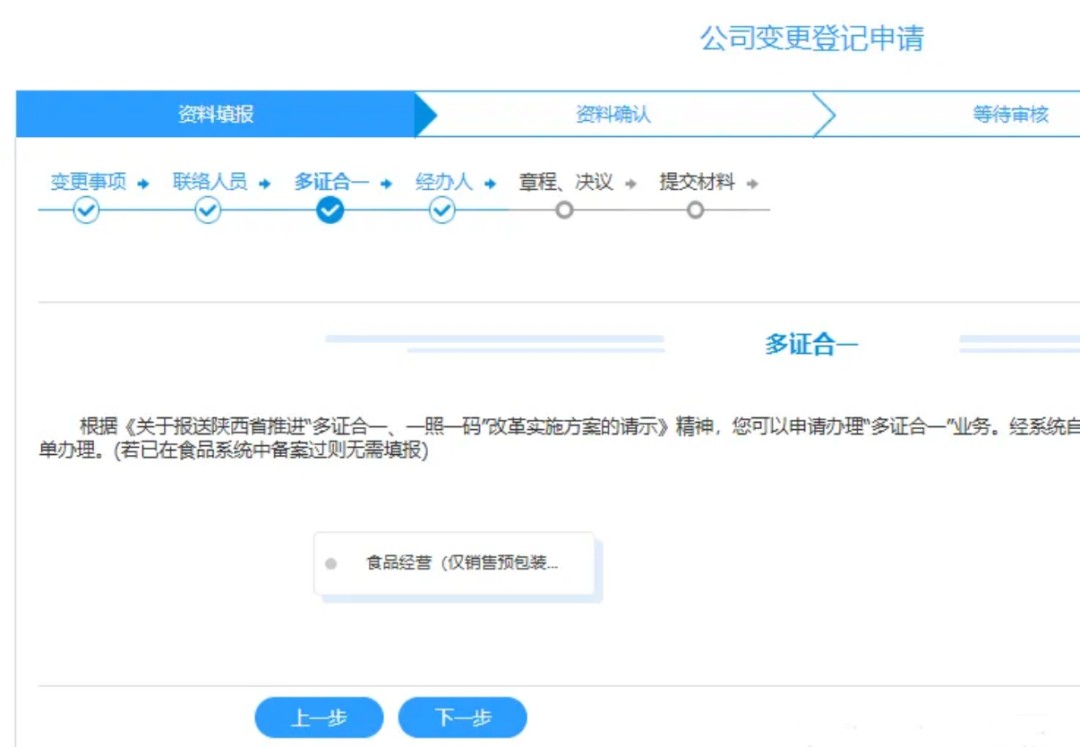Click the filled 多证合一 step checkmark
This screenshot has height=747, width=1080.
pos(330,210)
